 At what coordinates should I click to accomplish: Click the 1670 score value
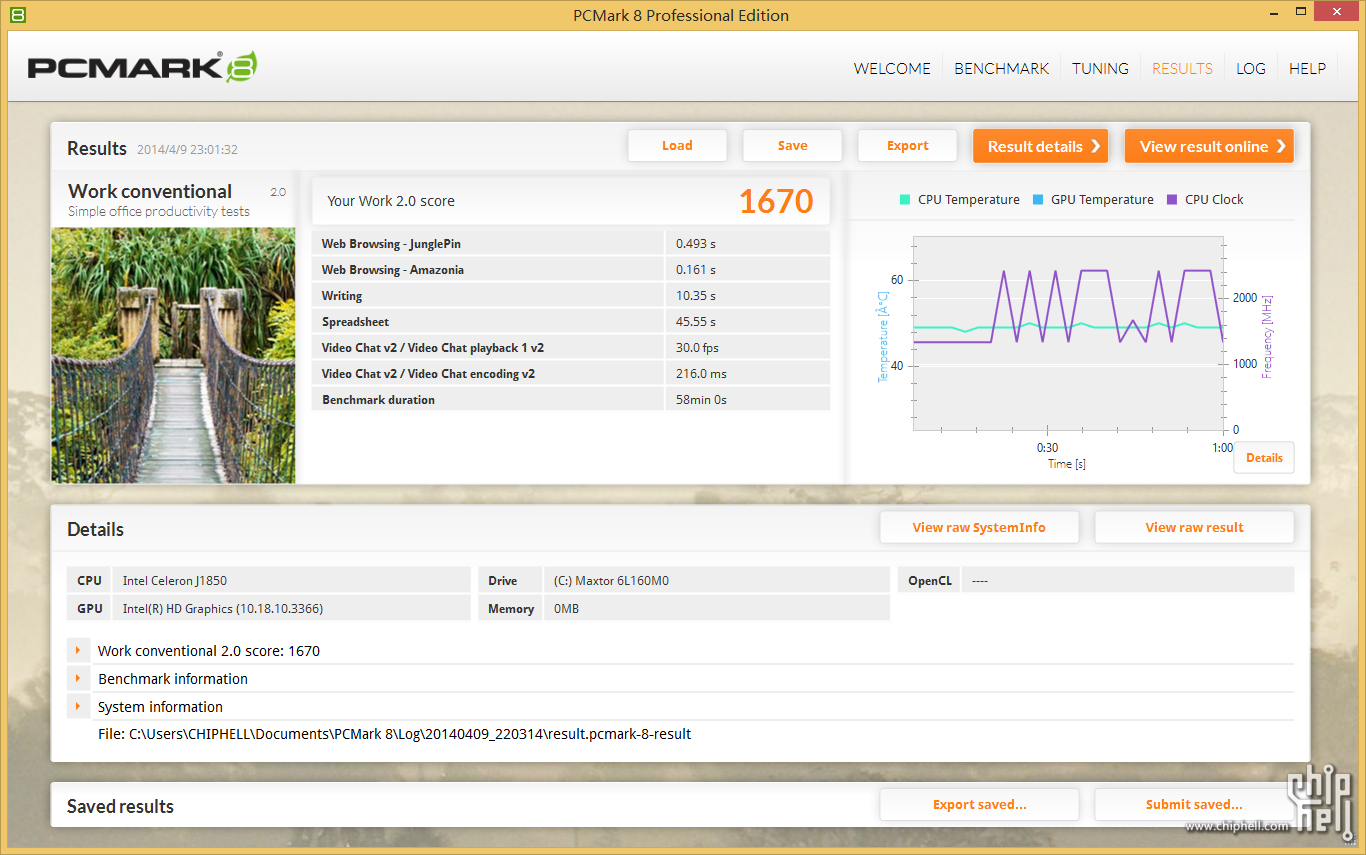click(x=776, y=201)
